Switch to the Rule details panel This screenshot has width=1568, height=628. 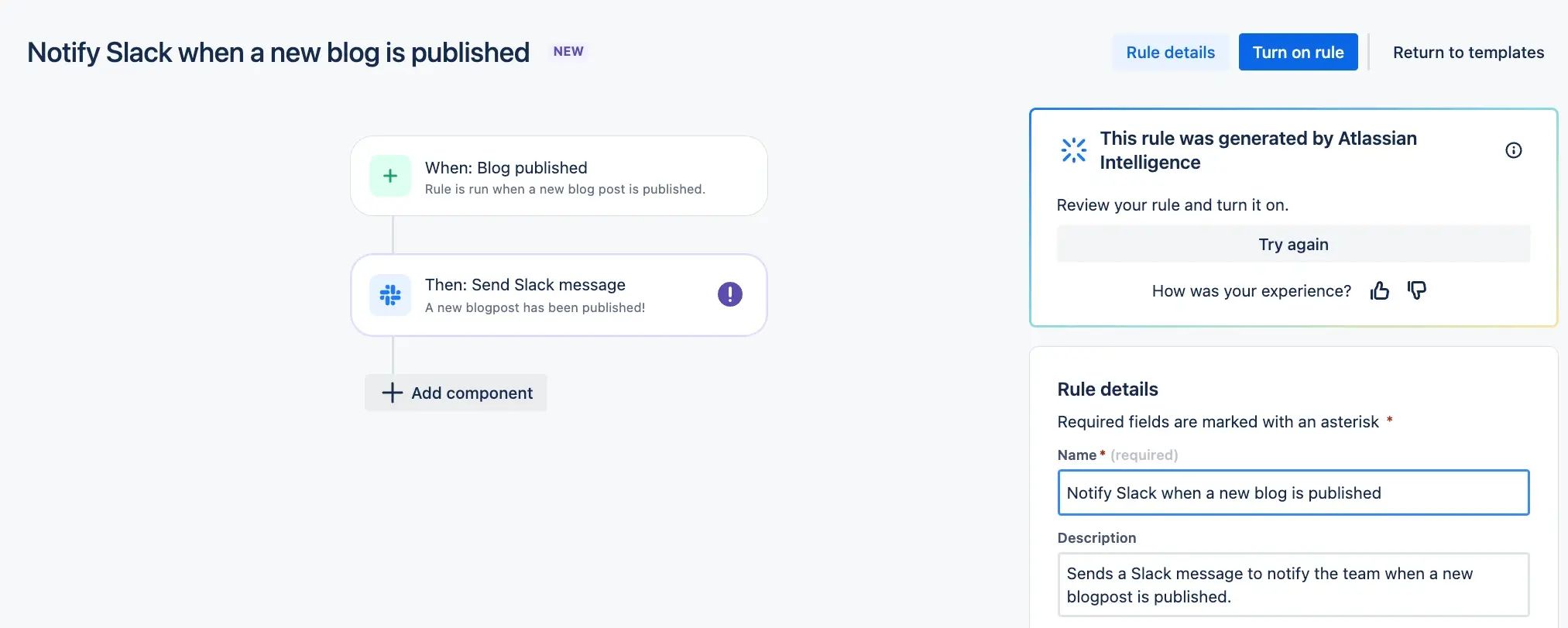pyautogui.click(x=1171, y=52)
